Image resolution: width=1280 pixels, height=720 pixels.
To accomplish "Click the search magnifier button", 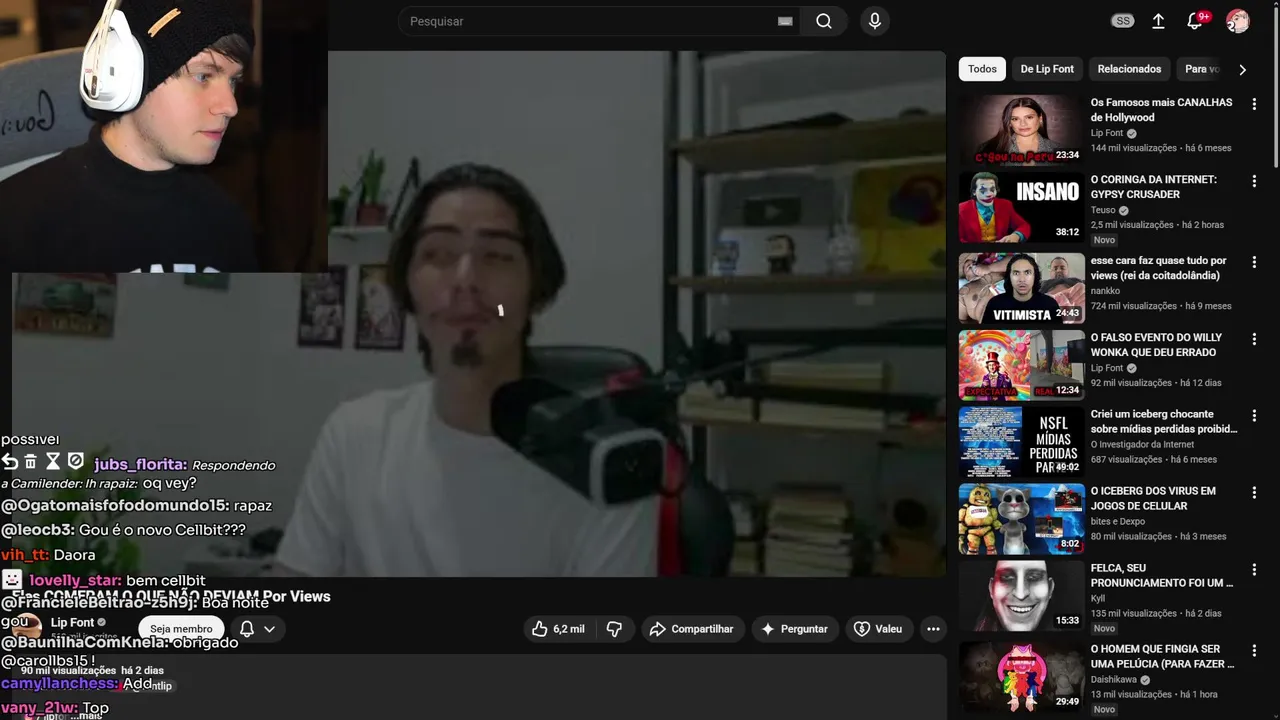I will click(x=823, y=21).
